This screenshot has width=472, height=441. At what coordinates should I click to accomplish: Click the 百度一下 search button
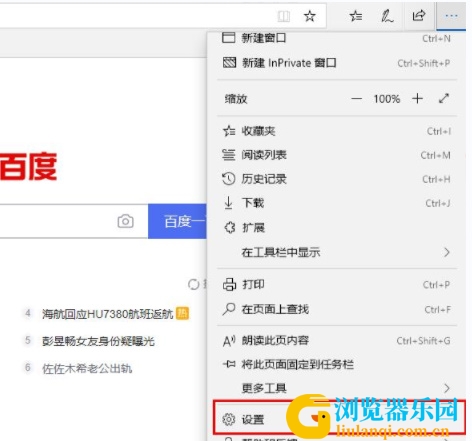177,221
